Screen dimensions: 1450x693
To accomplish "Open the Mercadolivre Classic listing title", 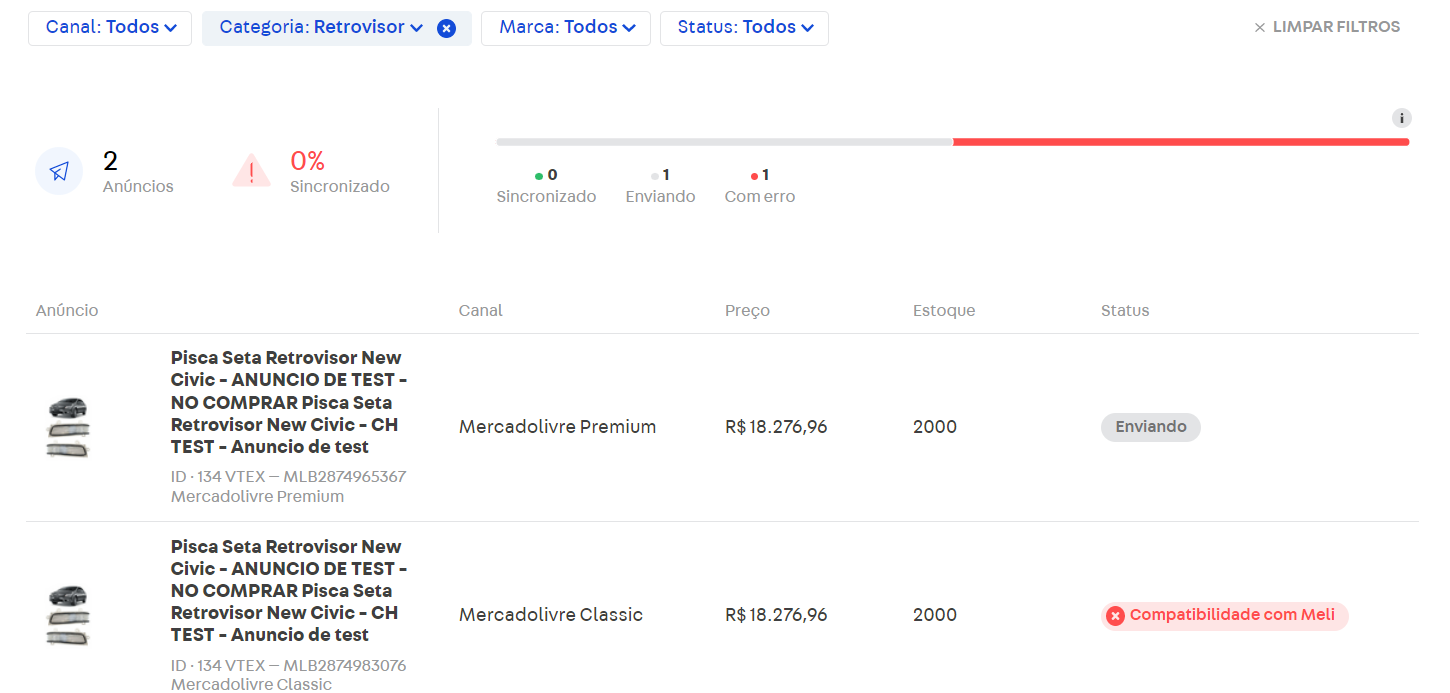I will [288, 590].
